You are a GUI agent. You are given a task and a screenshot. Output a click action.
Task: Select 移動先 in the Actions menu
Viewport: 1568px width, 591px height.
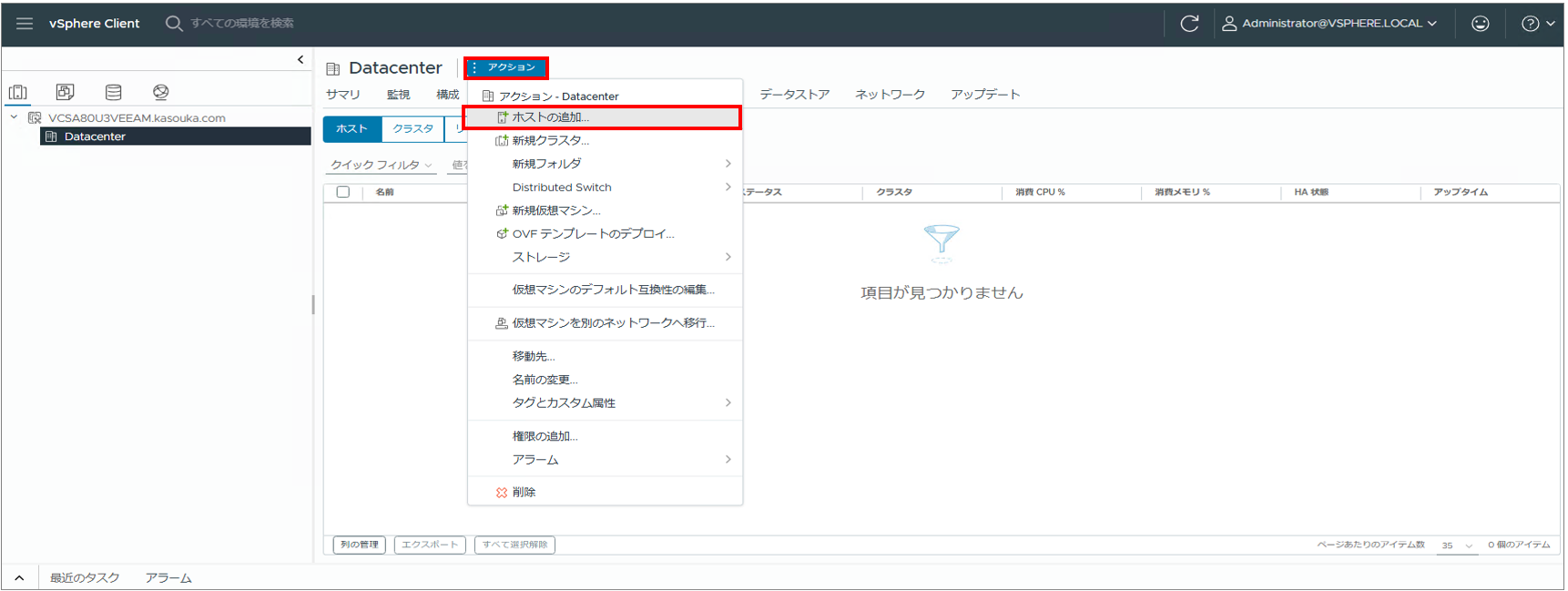pyautogui.click(x=605, y=357)
